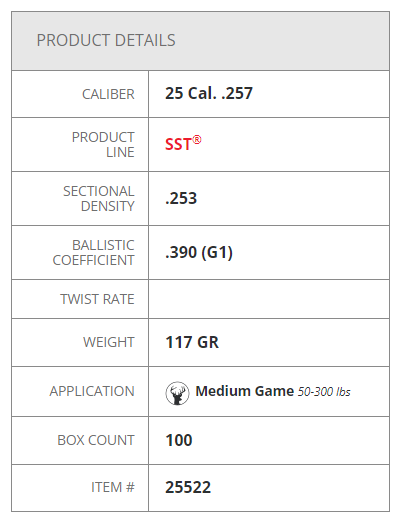Click the Twist Rate label
This screenshot has width=408, height=526.
click(x=97, y=299)
